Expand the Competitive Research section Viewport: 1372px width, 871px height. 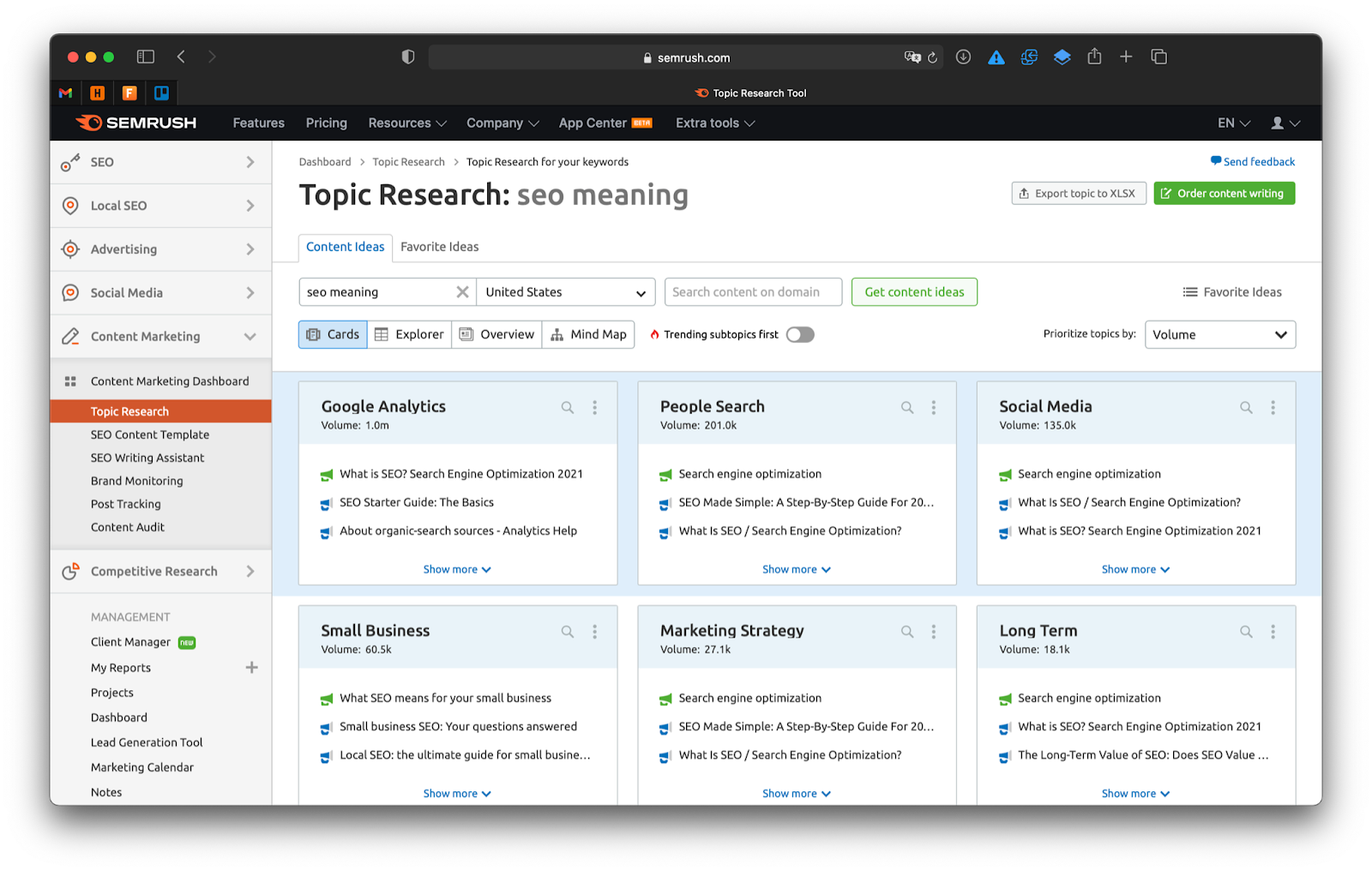tap(161, 571)
